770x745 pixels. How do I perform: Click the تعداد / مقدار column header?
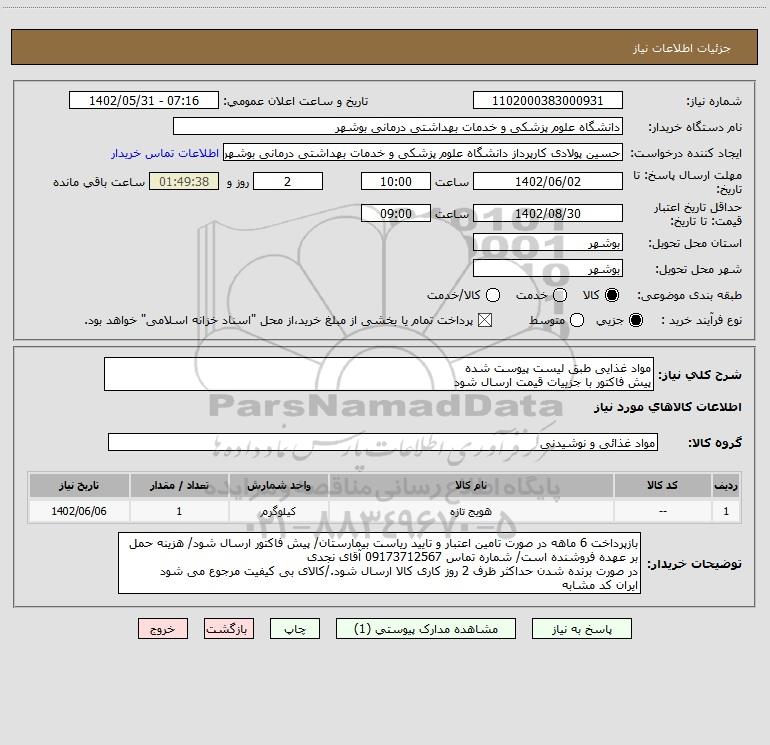pos(179,485)
